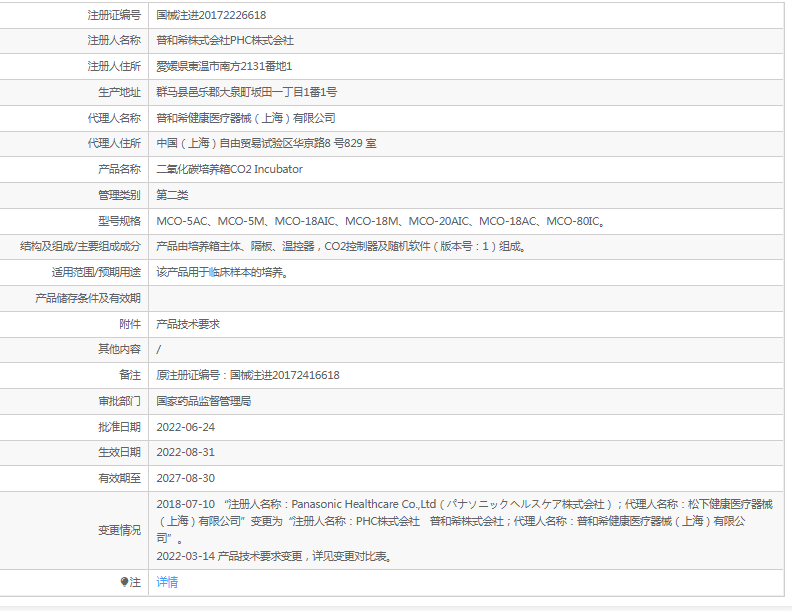Click the 注册证编号 label
This screenshot has height=611, width=792.
[114, 15]
